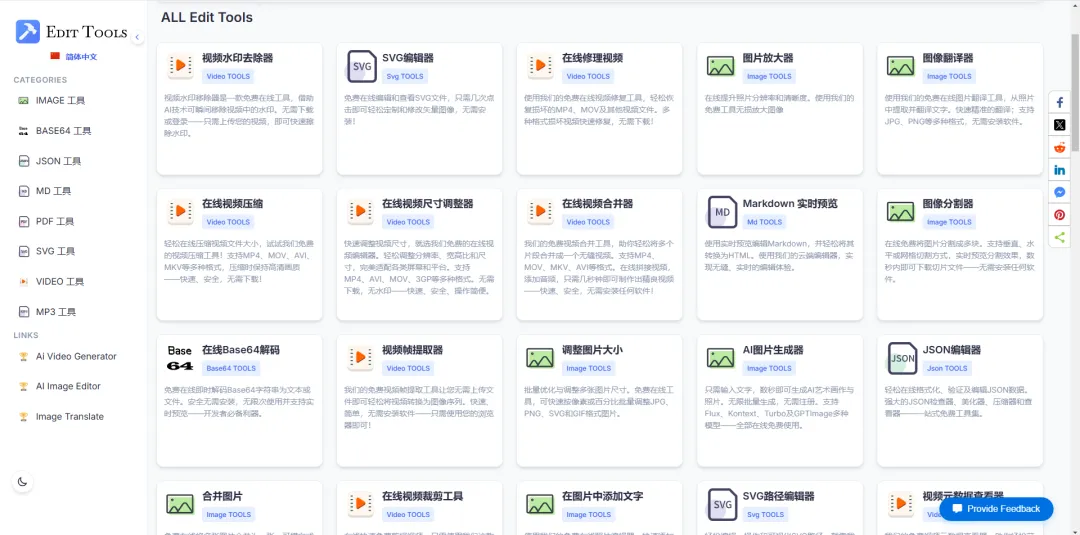
Task: Click Image TOOLS tag under 图像翻译器
Action: tap(949, 76)
